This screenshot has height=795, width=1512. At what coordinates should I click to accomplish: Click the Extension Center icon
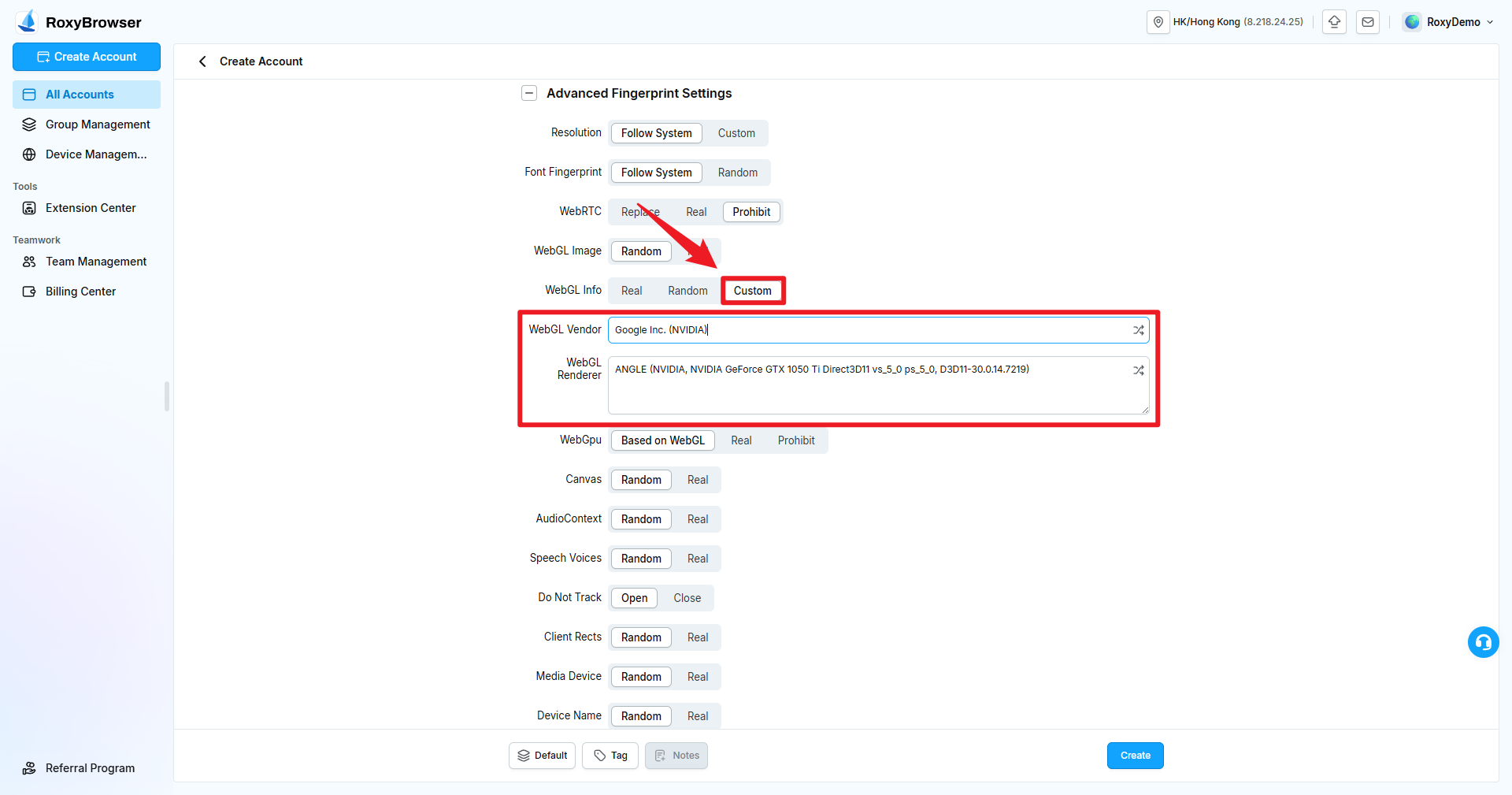tap(29, 208)
